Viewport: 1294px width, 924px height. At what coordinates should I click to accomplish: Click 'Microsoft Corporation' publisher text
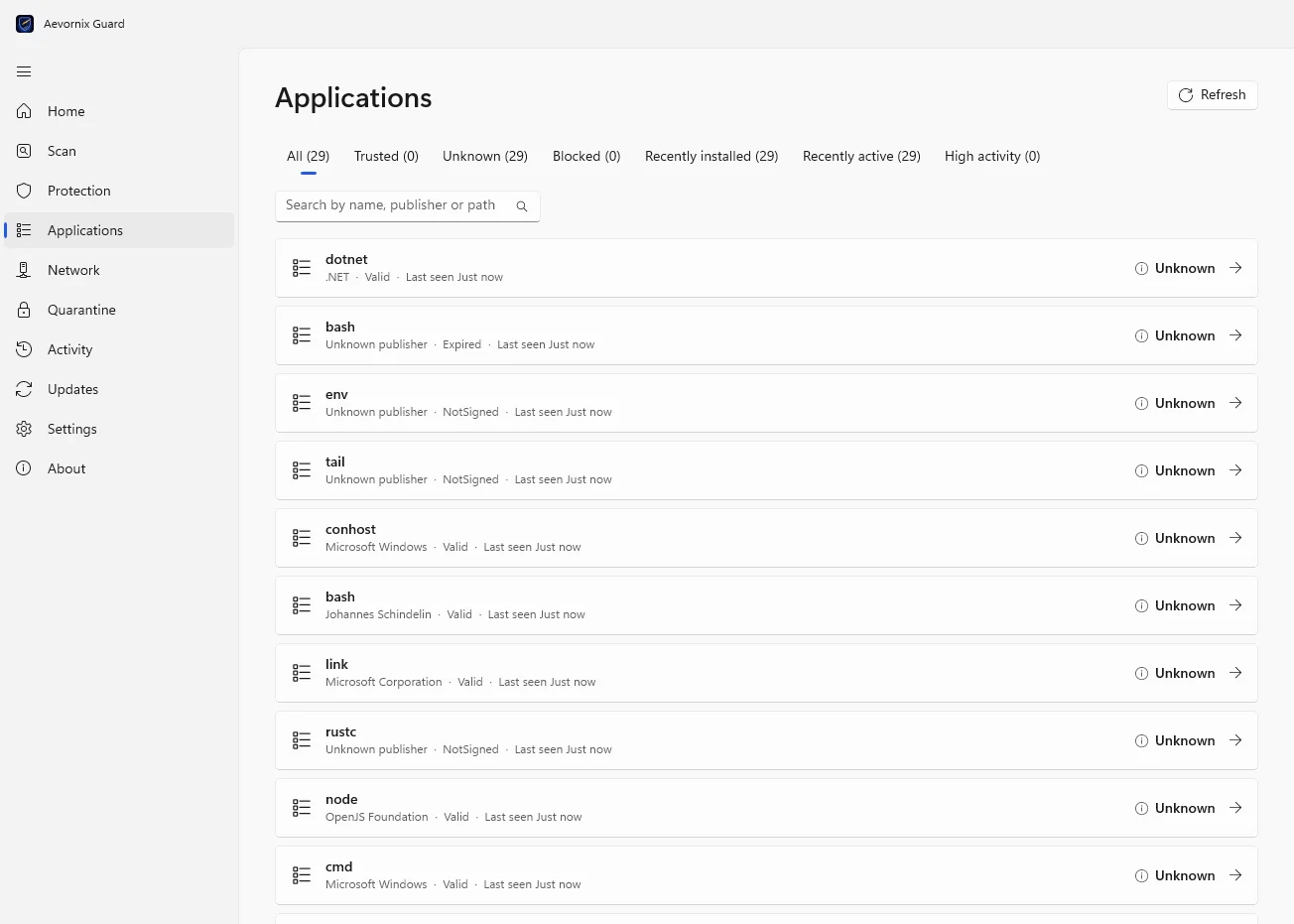384,682
